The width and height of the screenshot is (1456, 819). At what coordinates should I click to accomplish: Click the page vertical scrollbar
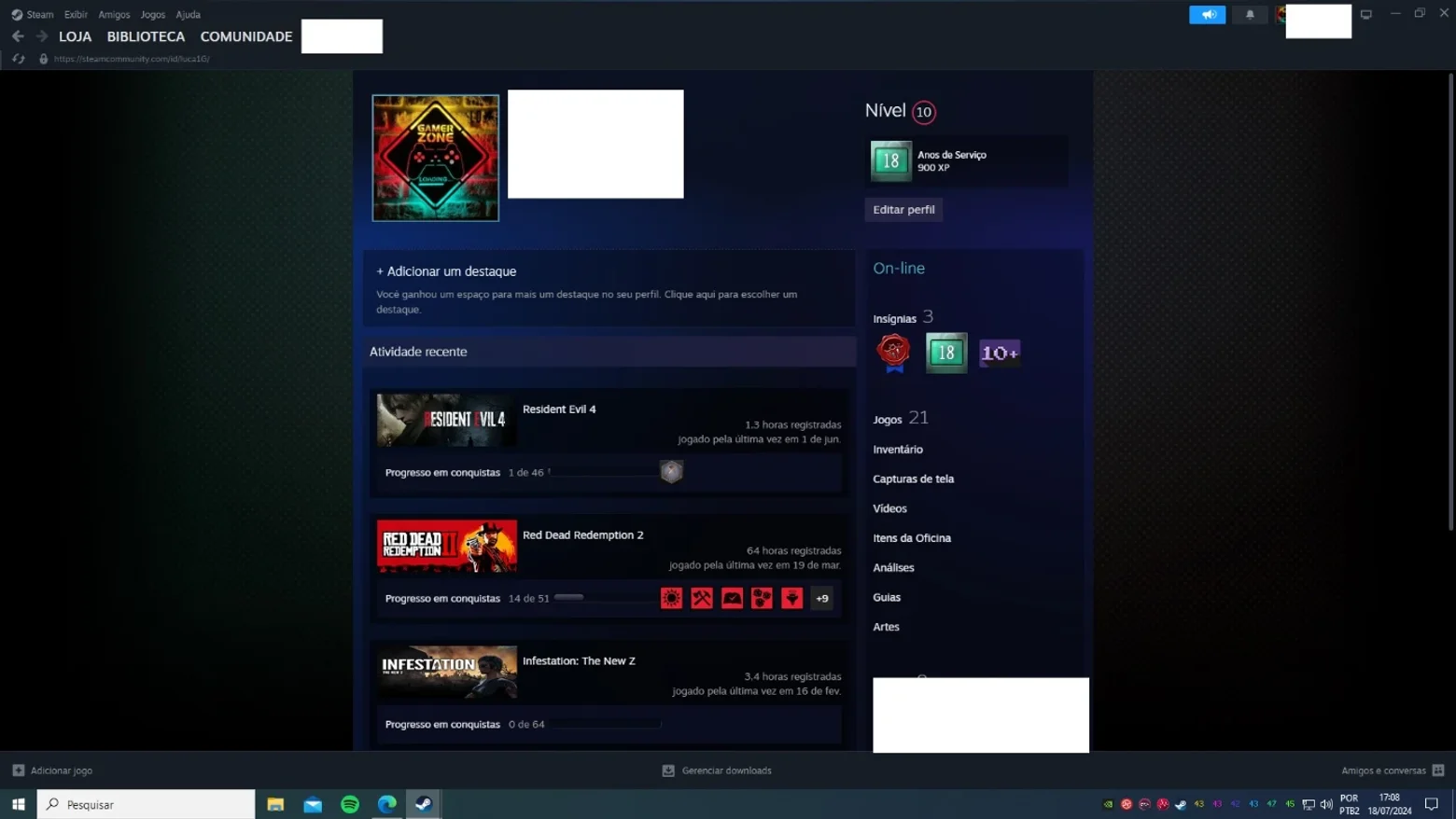[1449, 302]
